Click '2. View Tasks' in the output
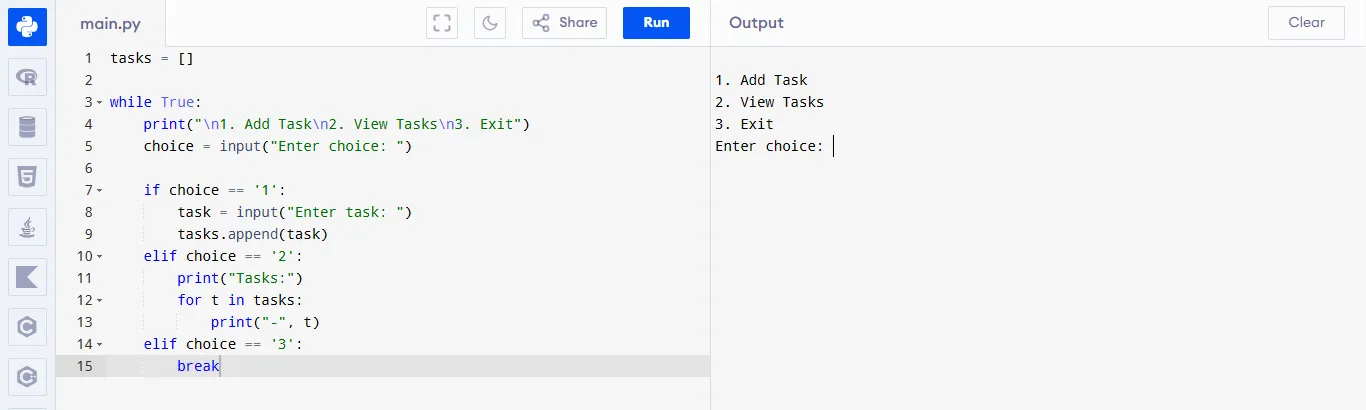The image size is (1366, 410). pos(770,102)
